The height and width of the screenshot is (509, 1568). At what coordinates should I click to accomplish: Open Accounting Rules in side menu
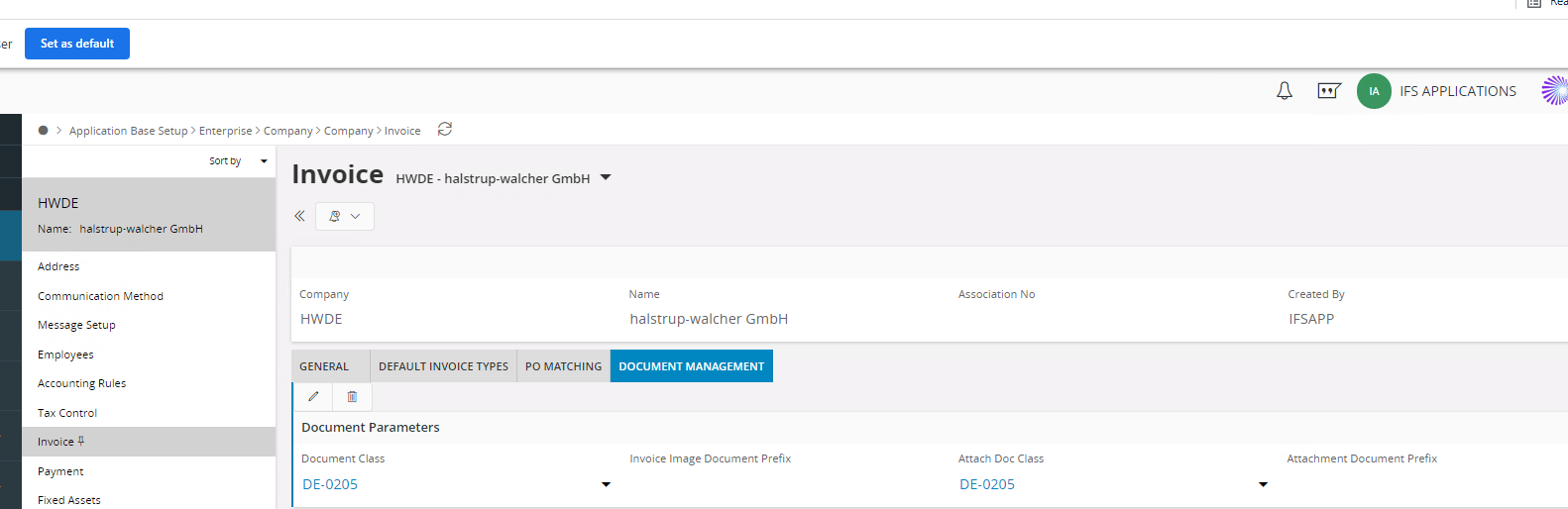tap(81, 383)
